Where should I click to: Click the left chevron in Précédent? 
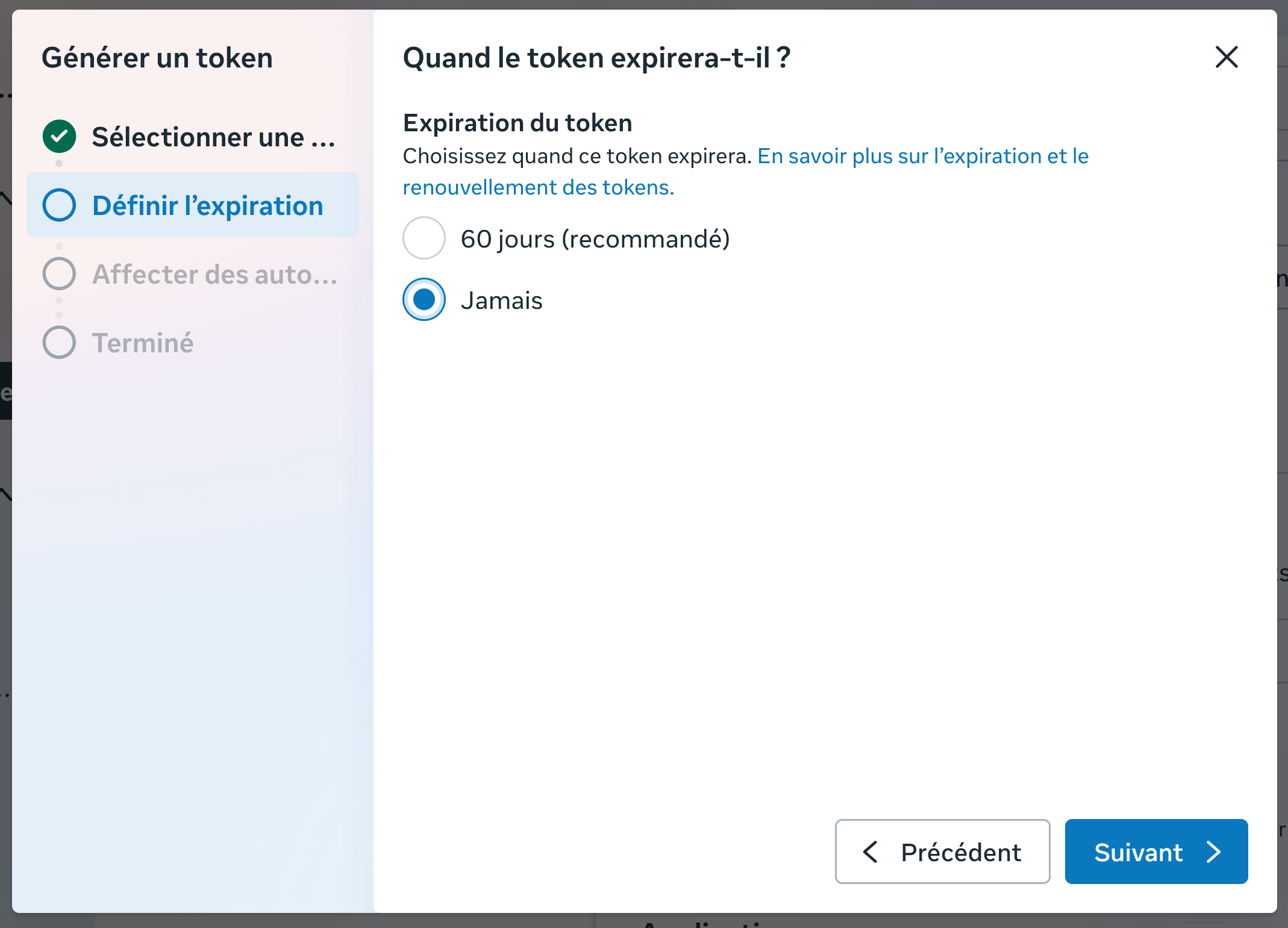point(870,852)
